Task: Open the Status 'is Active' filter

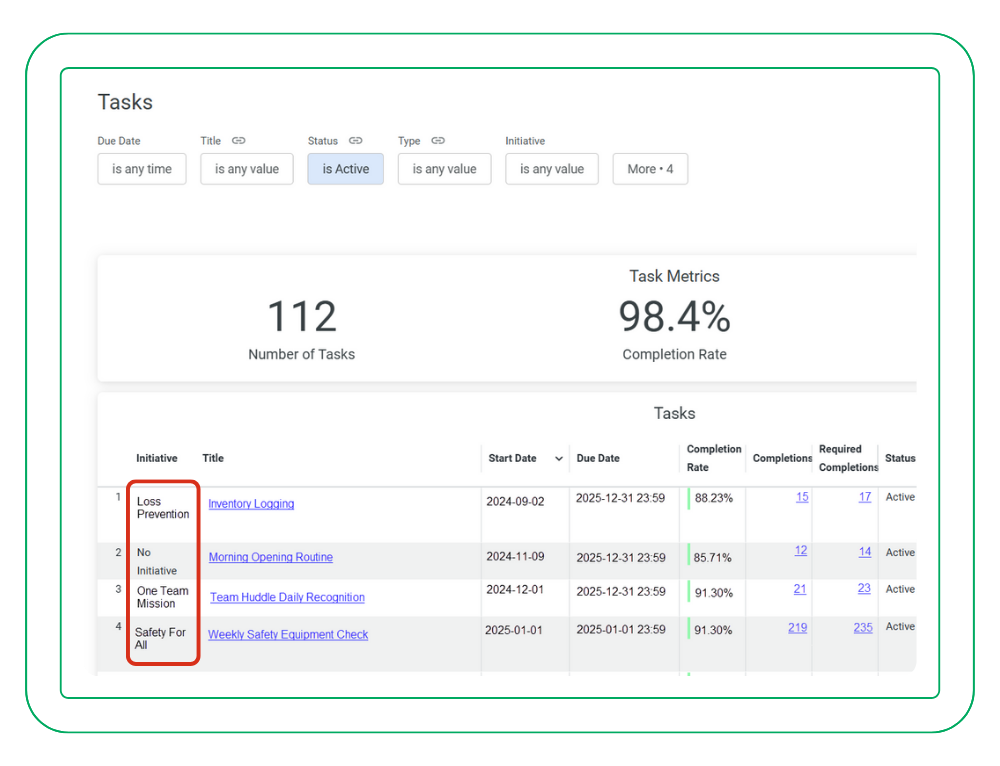Action: [x=346, y=169]
